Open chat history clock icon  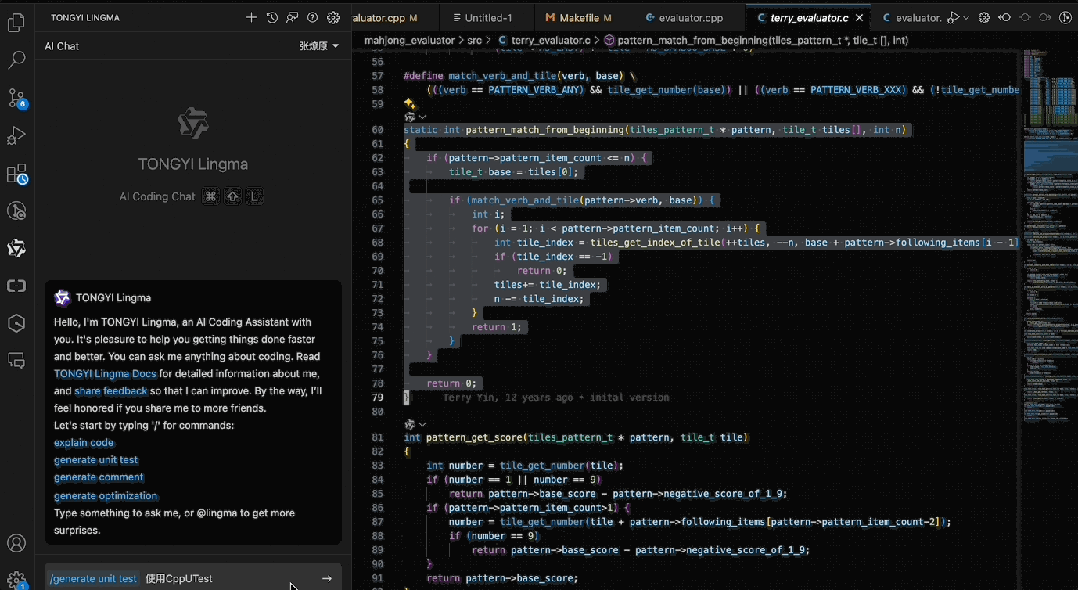(272, 18)
